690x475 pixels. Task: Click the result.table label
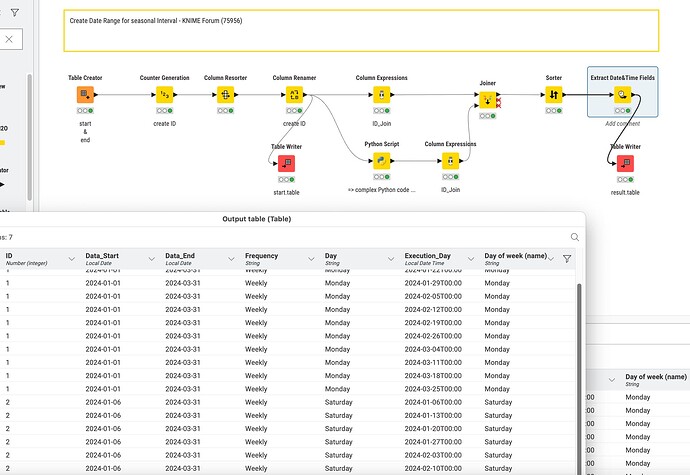[x=625, y=192]
